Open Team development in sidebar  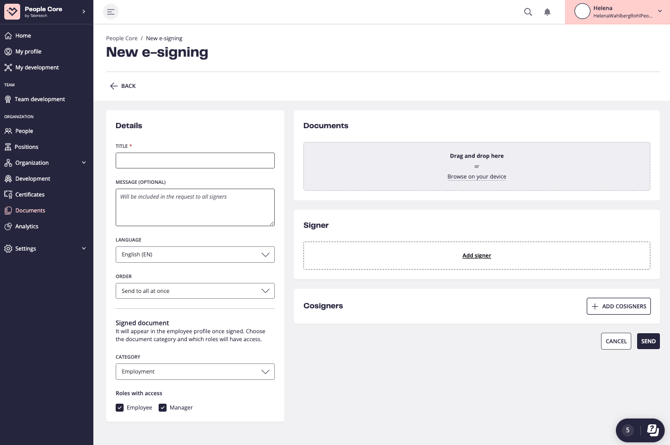tap(39, 99)
